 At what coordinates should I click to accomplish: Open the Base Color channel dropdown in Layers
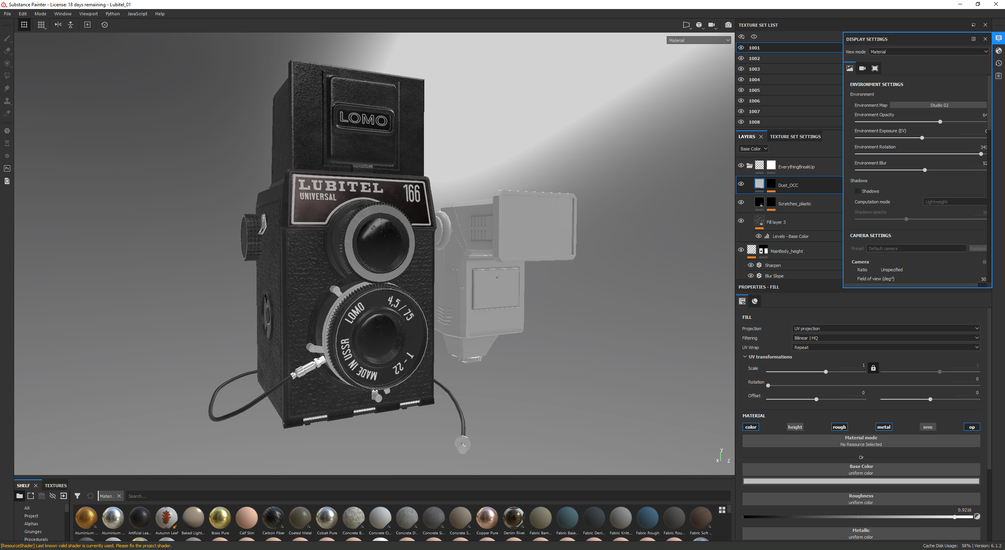point(753,149)
